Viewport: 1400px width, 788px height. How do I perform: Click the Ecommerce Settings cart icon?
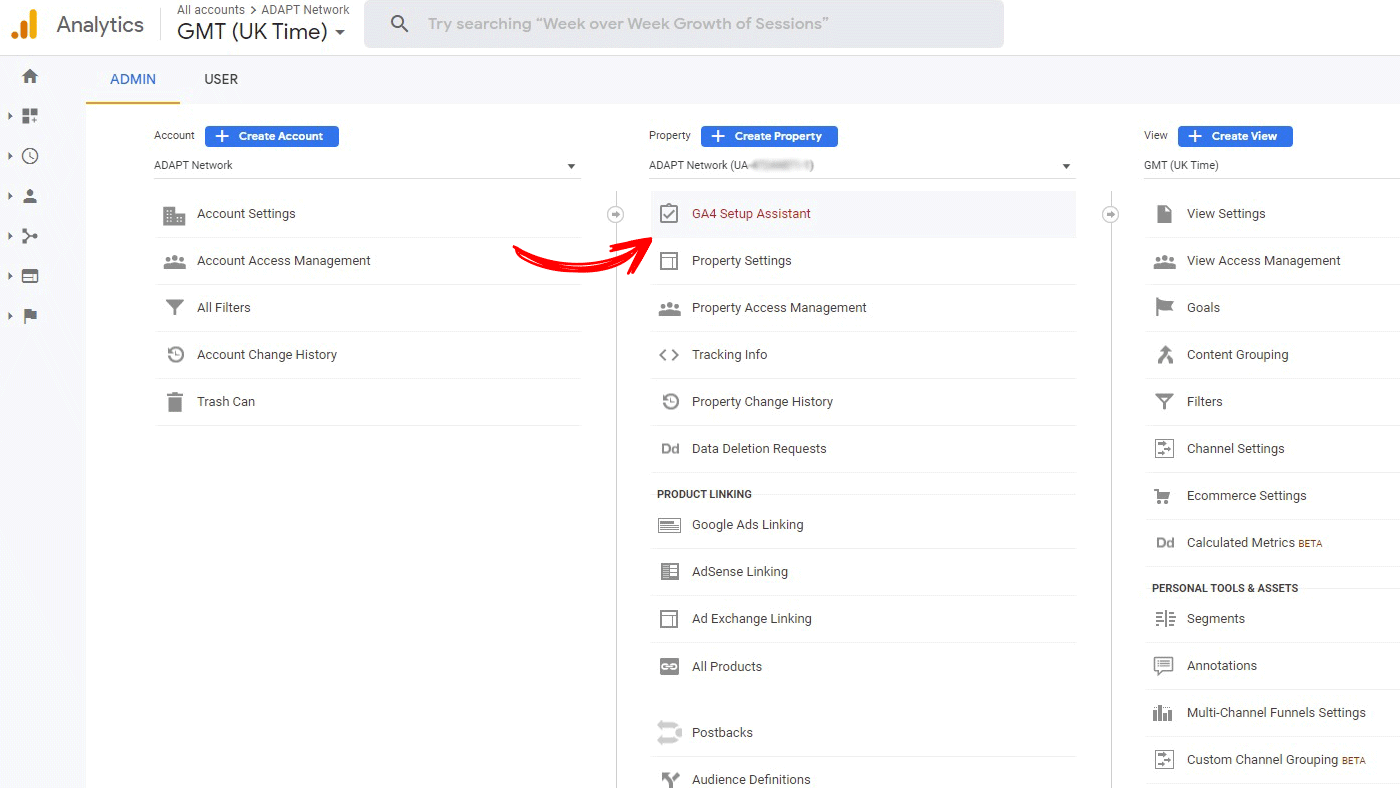click(x=1164, y=496)
